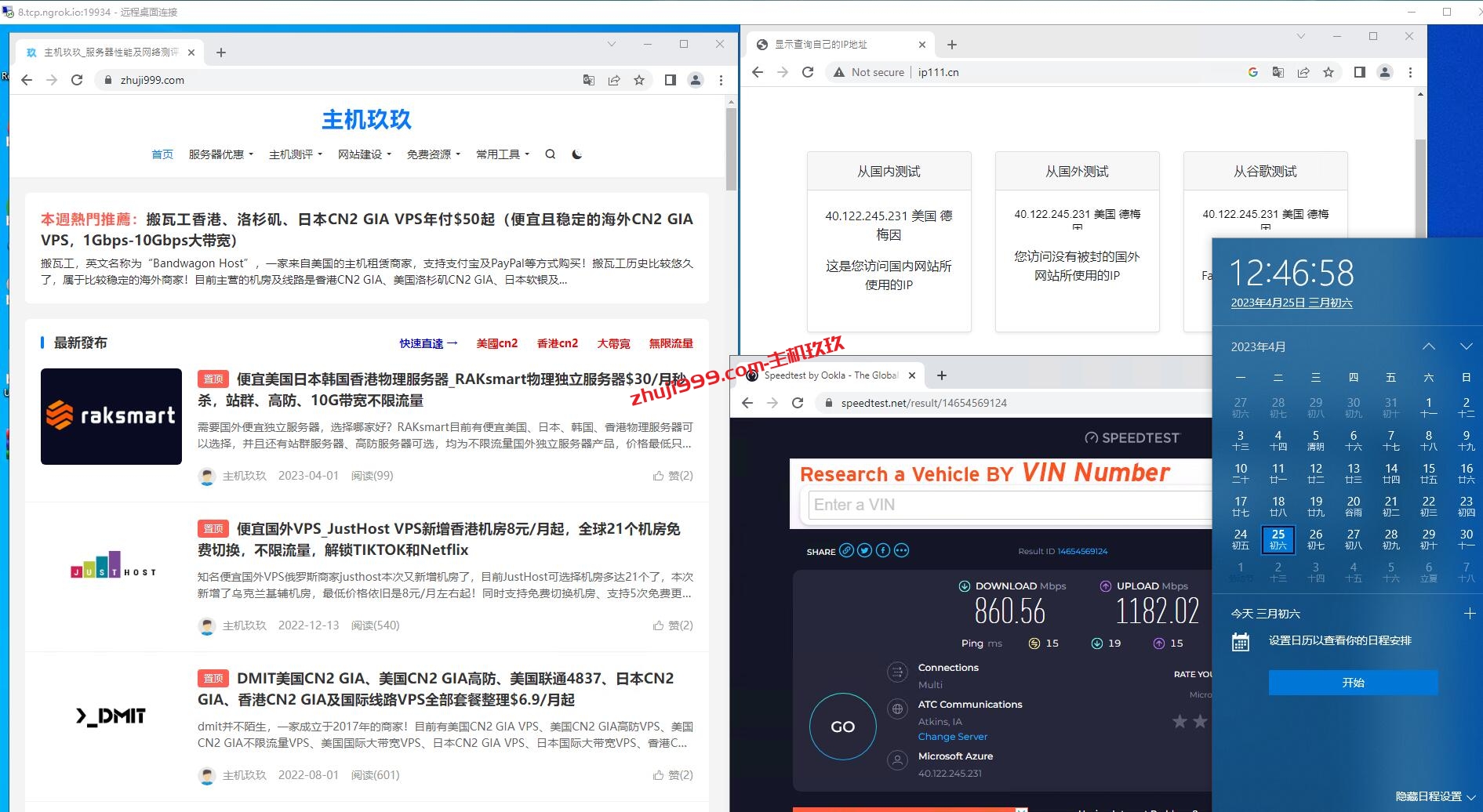
Task: Collapse agenda with 隐藏日程设置
Action: (1436, 796)
